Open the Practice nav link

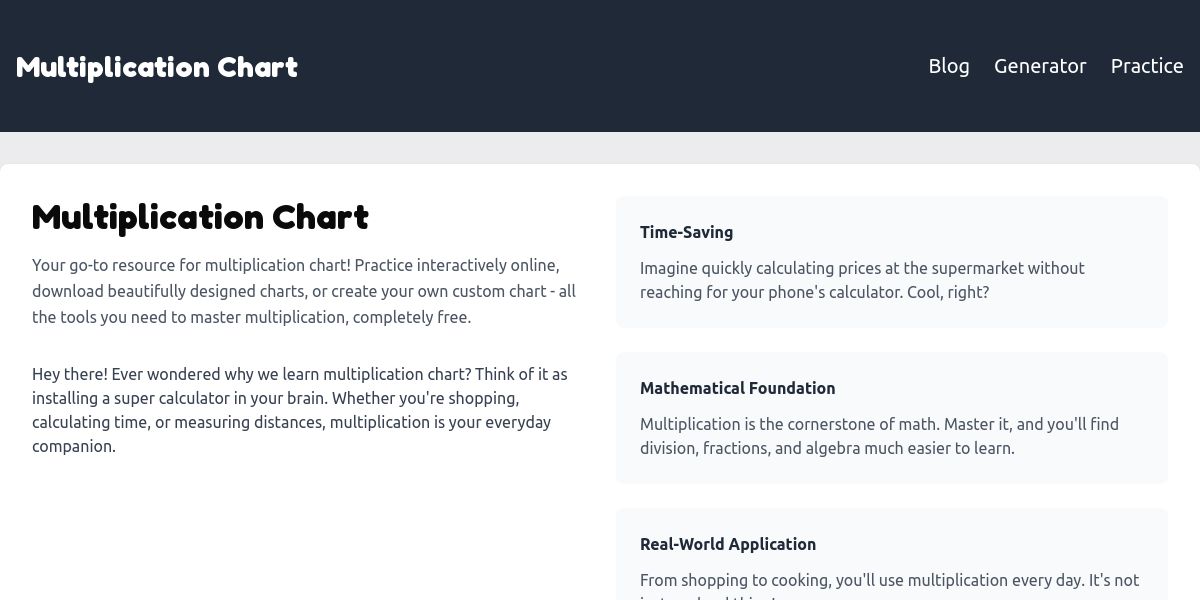(1146, 66)
